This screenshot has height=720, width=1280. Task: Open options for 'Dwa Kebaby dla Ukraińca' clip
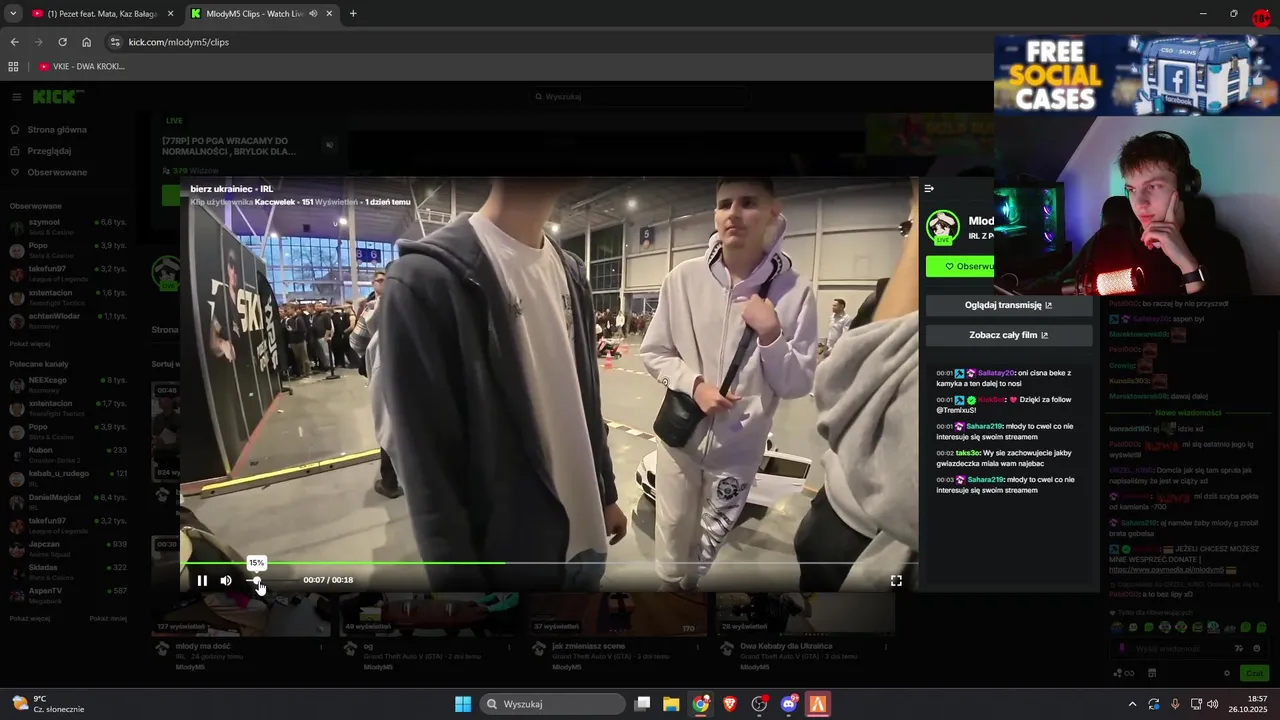click(885, 647)
